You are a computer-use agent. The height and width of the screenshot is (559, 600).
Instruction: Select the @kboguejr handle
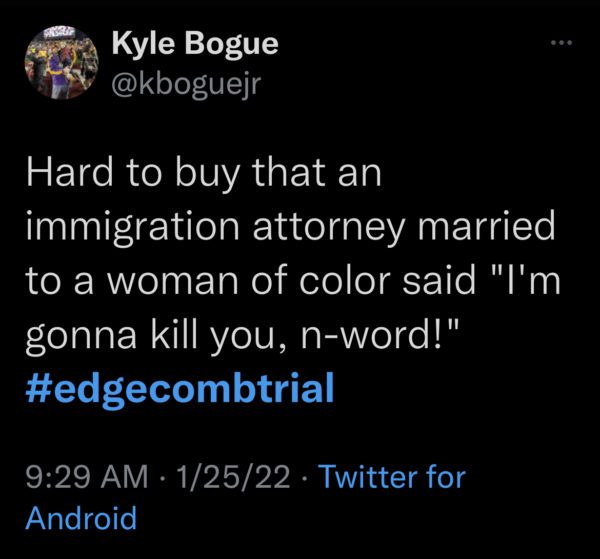tap(186, 85)
